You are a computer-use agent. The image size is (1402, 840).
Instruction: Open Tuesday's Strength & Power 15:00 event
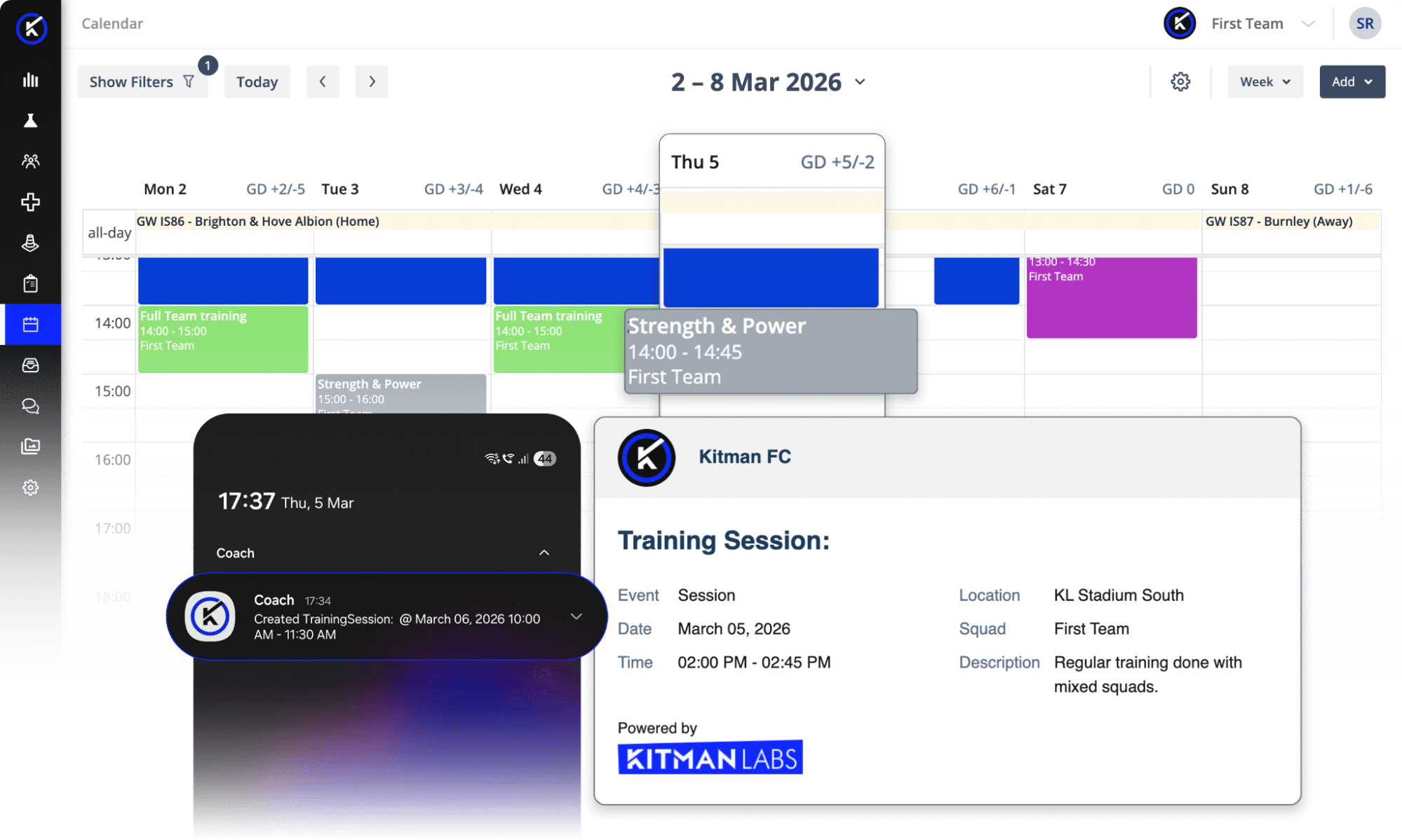(x=400, y=393)
